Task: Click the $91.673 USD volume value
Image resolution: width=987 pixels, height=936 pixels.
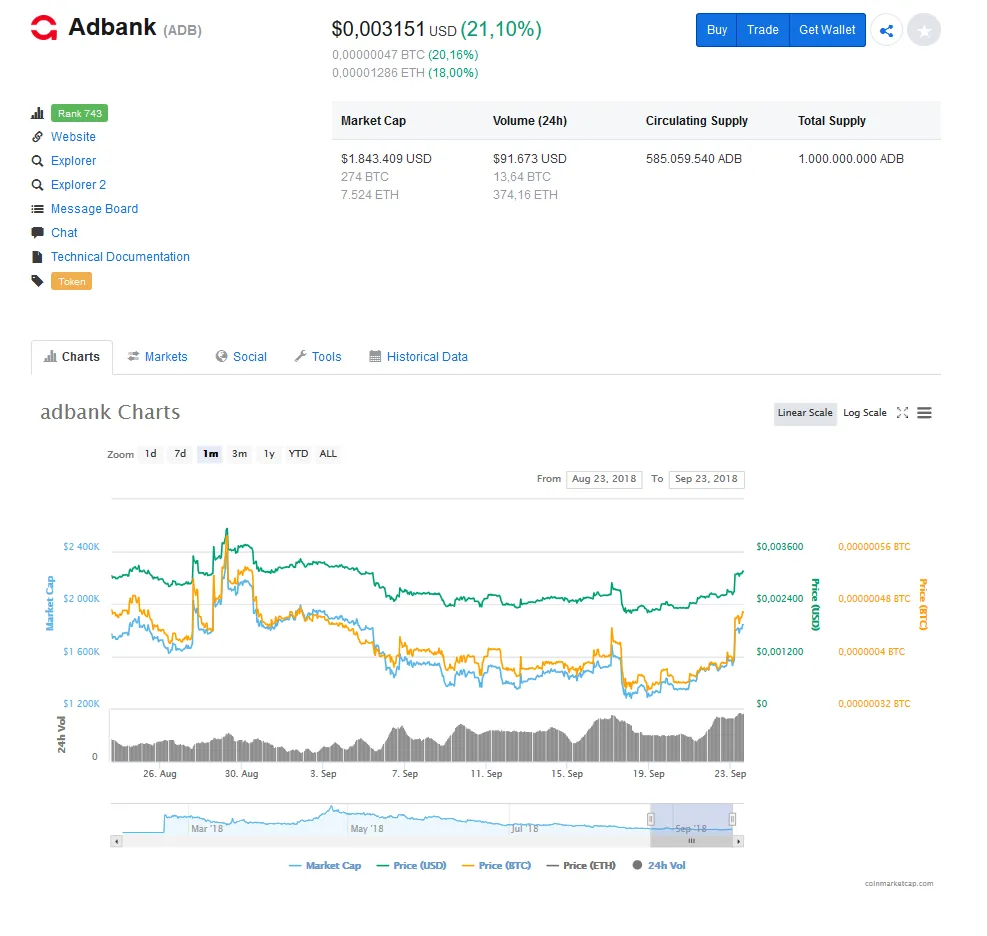Action: pyautogui.click(x=530, y=159)
